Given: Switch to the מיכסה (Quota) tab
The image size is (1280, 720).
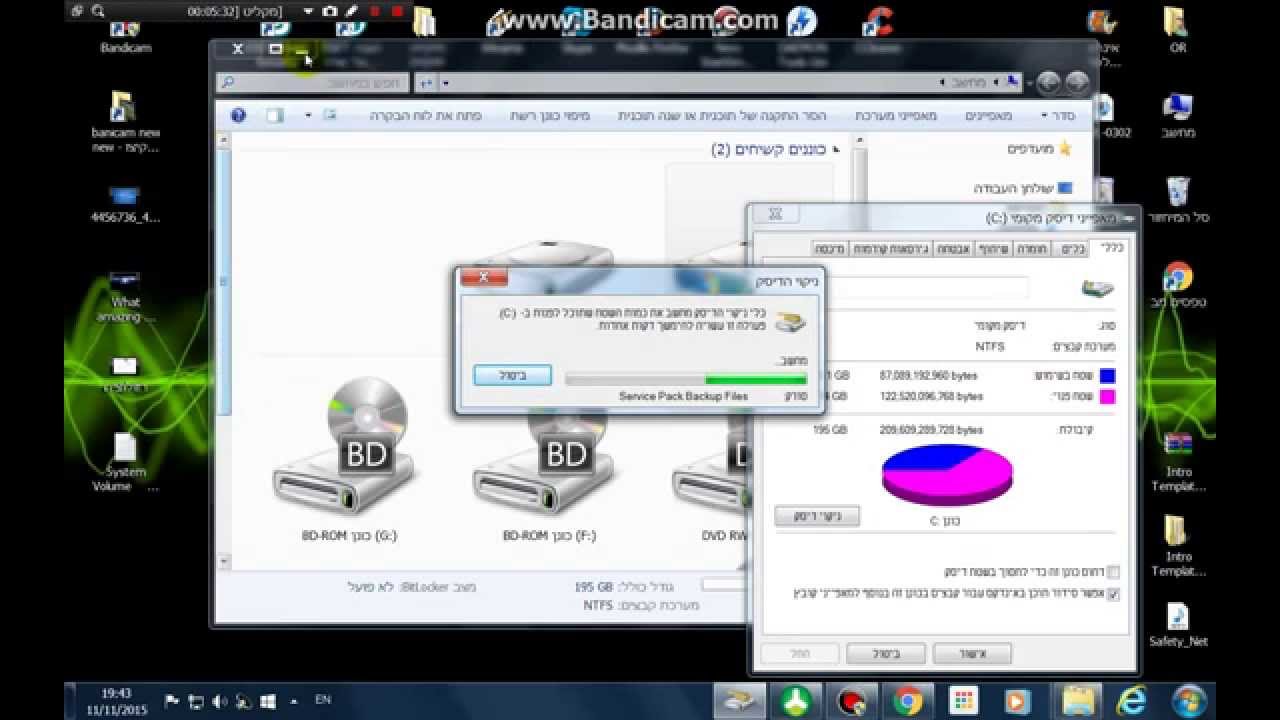Looking at the screenshot, I should [830, 249].
